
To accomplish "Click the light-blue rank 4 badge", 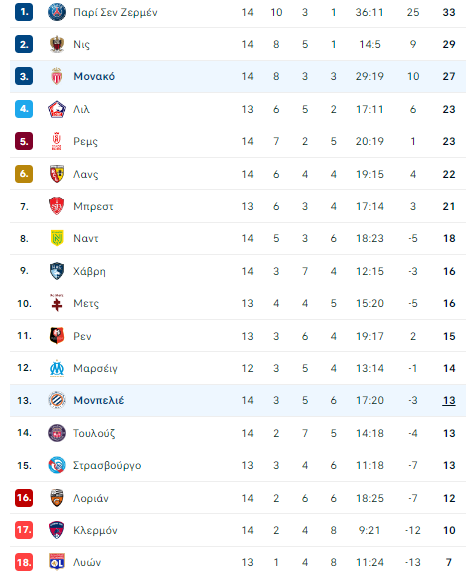I will (24, 109).
